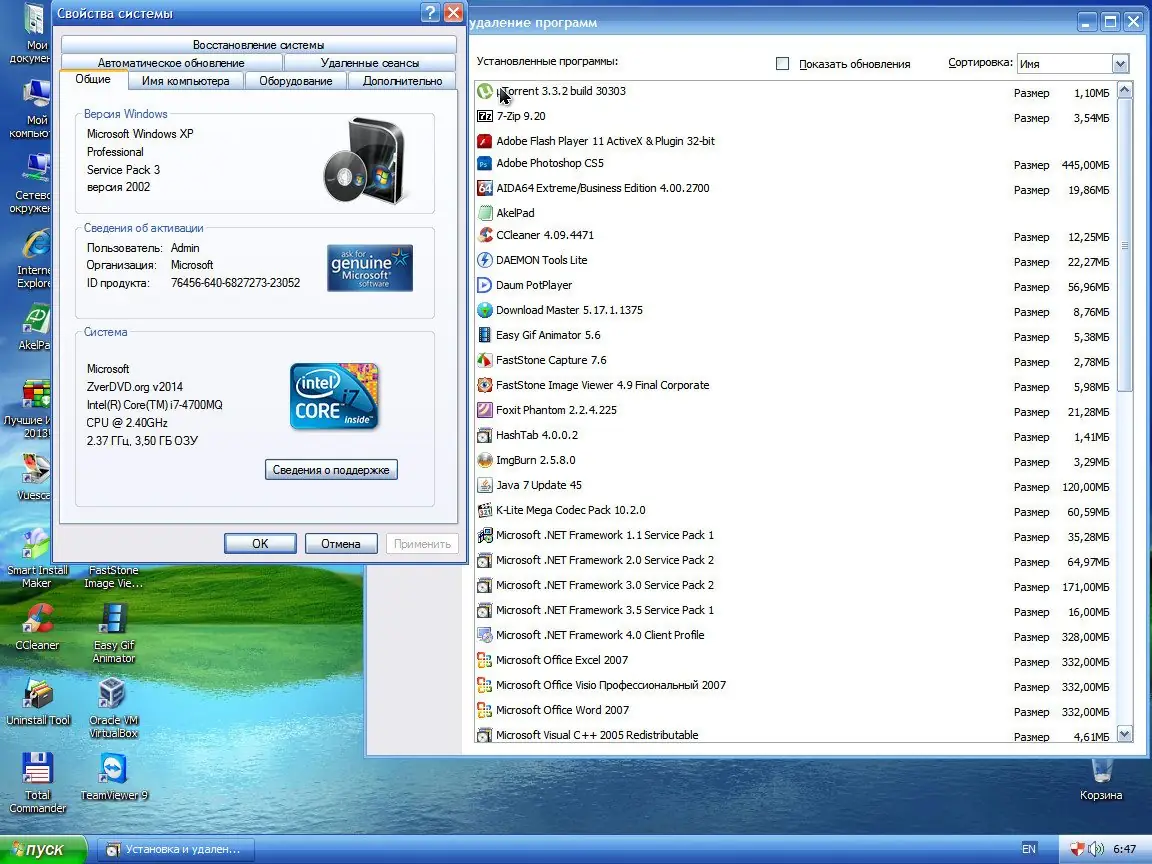Click the Отмена button
This screenshot has height=864, width=1152.
click(341, 544)
